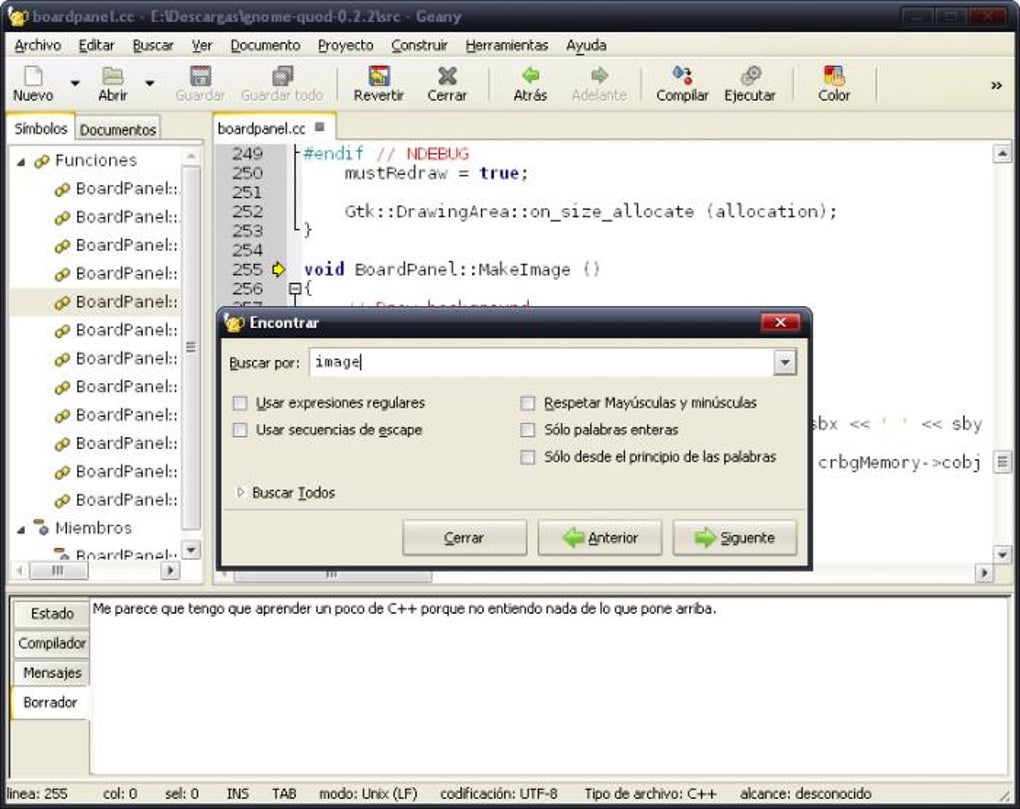Image resolution: width=1020 pixels, height=809 pixels.
Task: Select the highlighted BoardPanel:: symbol row
Action: (95, 302)
